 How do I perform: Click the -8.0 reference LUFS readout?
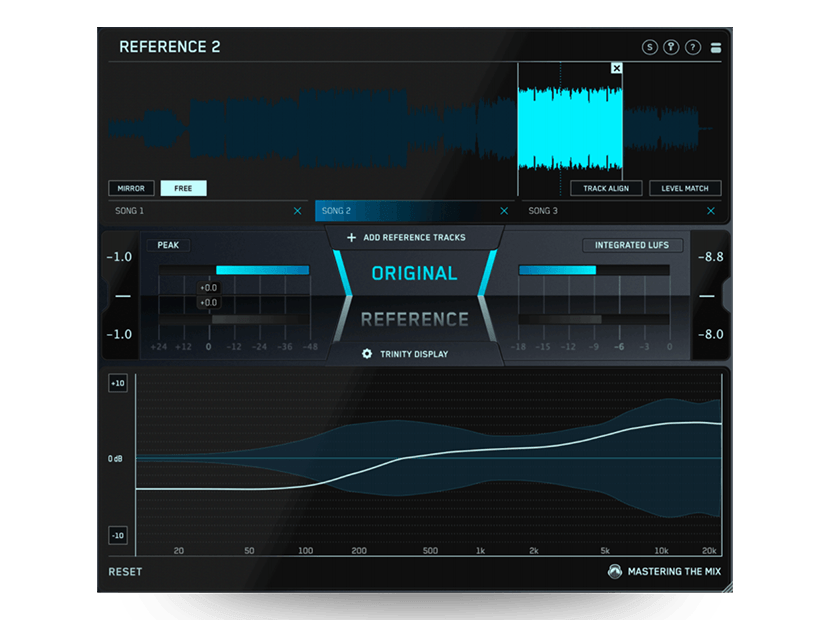pyautogui.click(x=710, y=334)
